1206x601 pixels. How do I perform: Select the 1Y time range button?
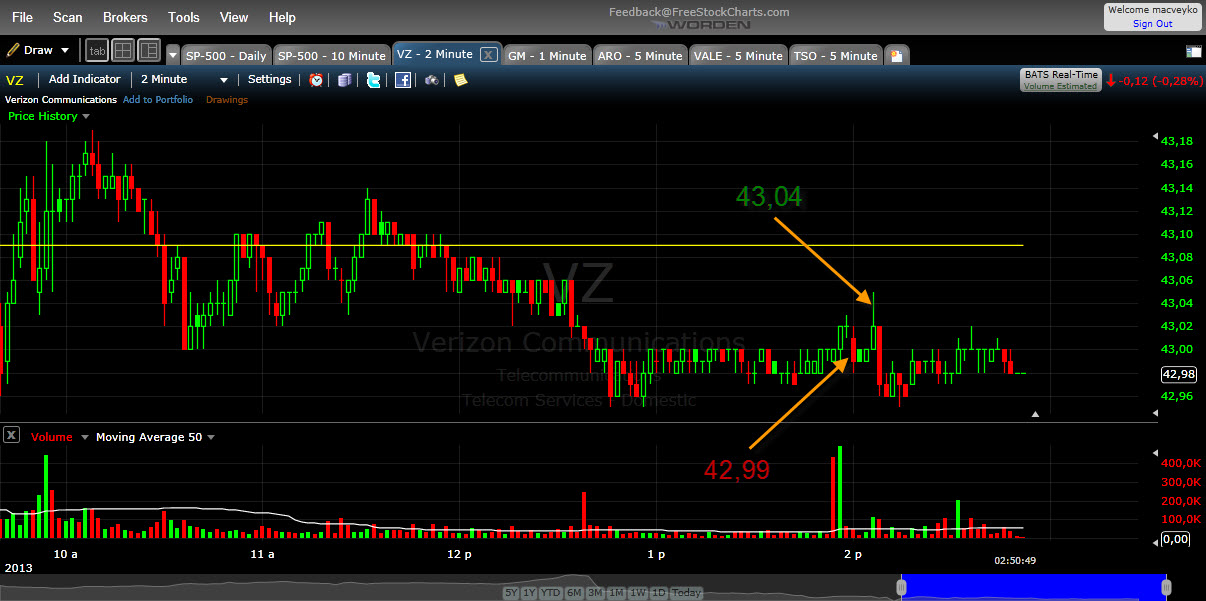[530, 593]
